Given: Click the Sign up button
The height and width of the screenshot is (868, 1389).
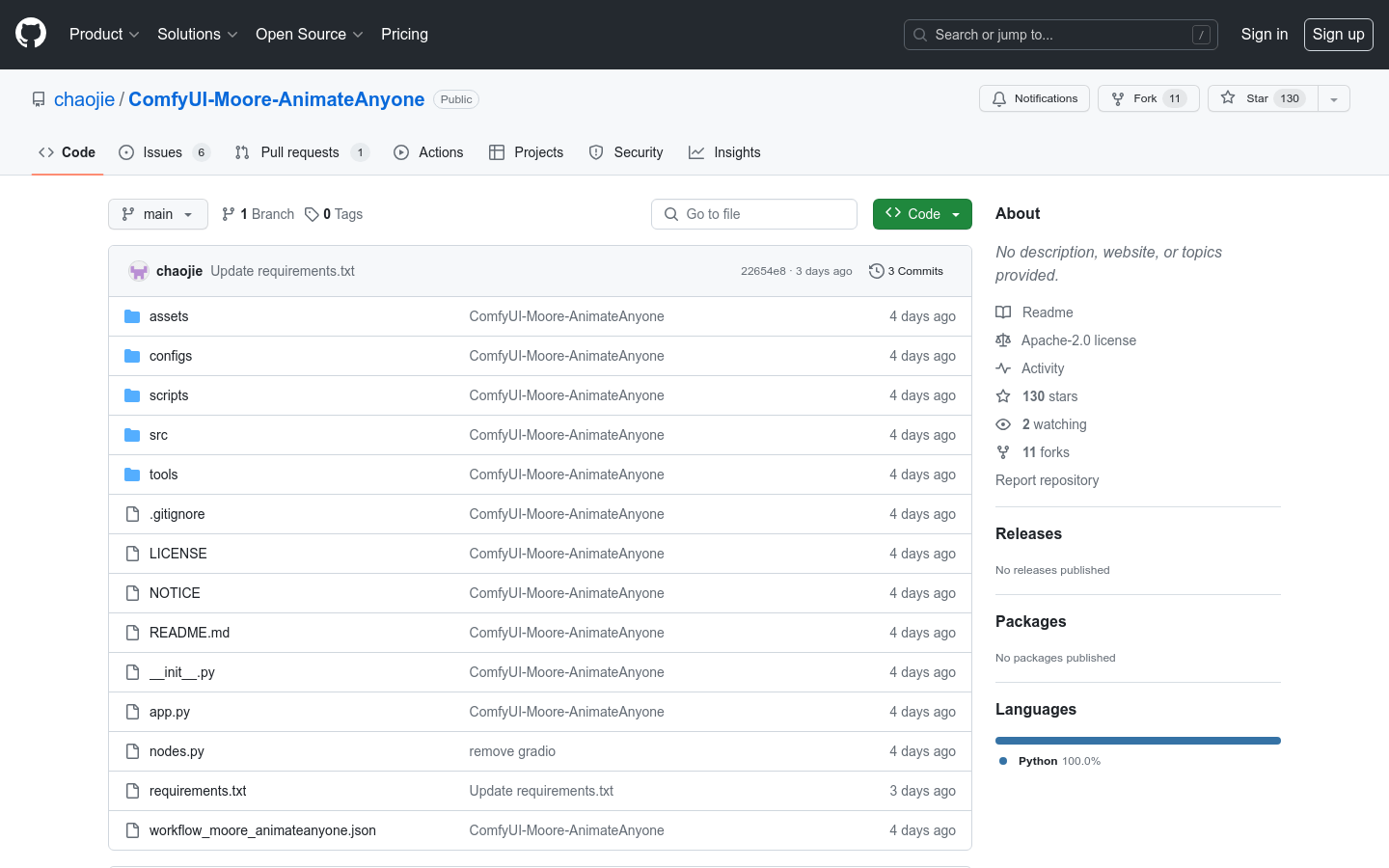Looking at the screenshot, I should tap(1338, 34).
